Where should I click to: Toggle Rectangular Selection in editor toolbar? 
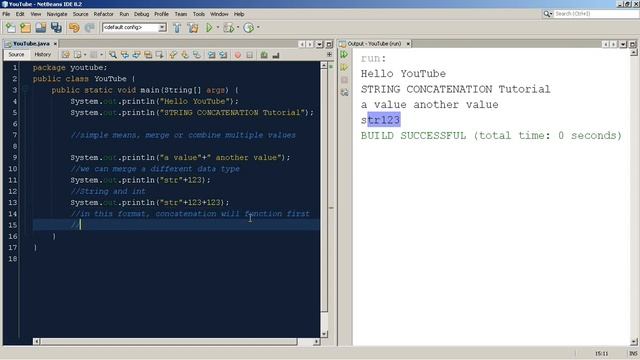pos(160,55)
